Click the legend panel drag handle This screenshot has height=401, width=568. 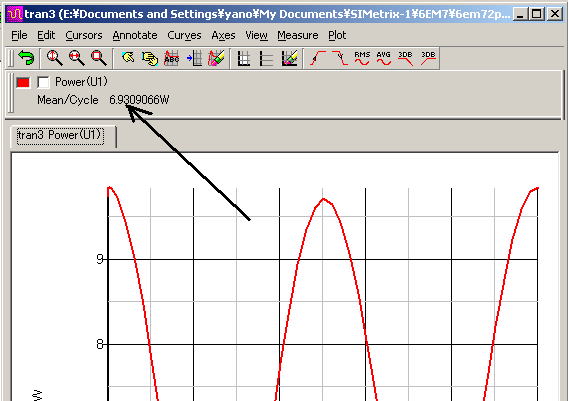click(11, 93)
